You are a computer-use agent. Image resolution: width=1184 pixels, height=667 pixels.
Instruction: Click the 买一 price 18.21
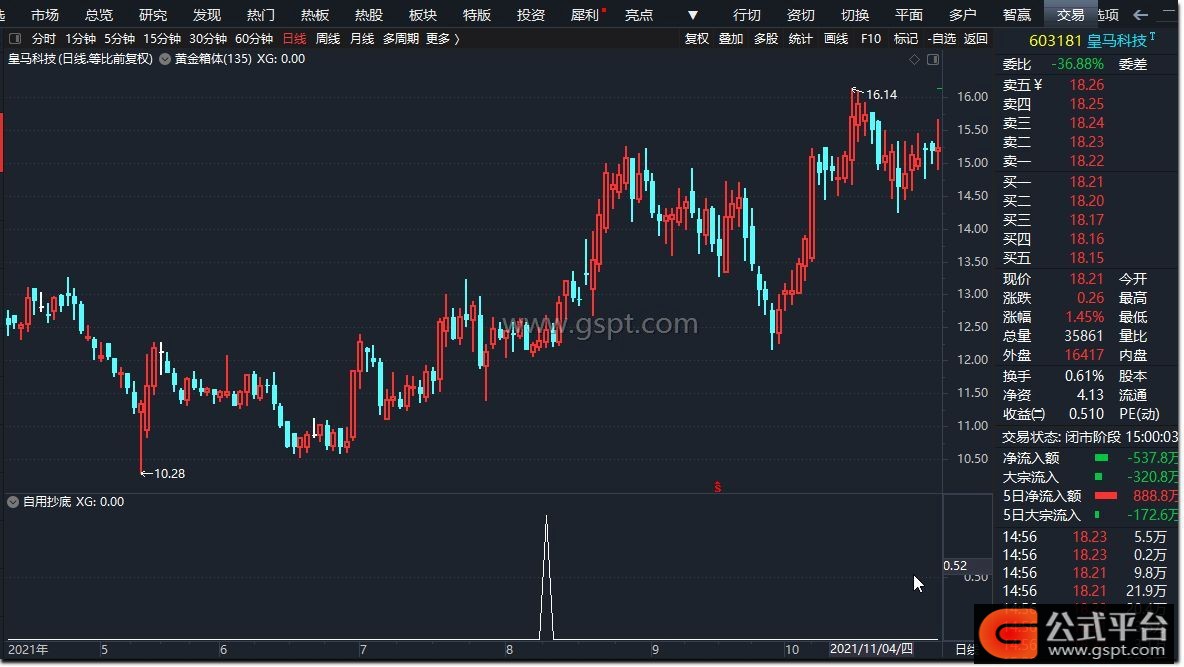1086,181
